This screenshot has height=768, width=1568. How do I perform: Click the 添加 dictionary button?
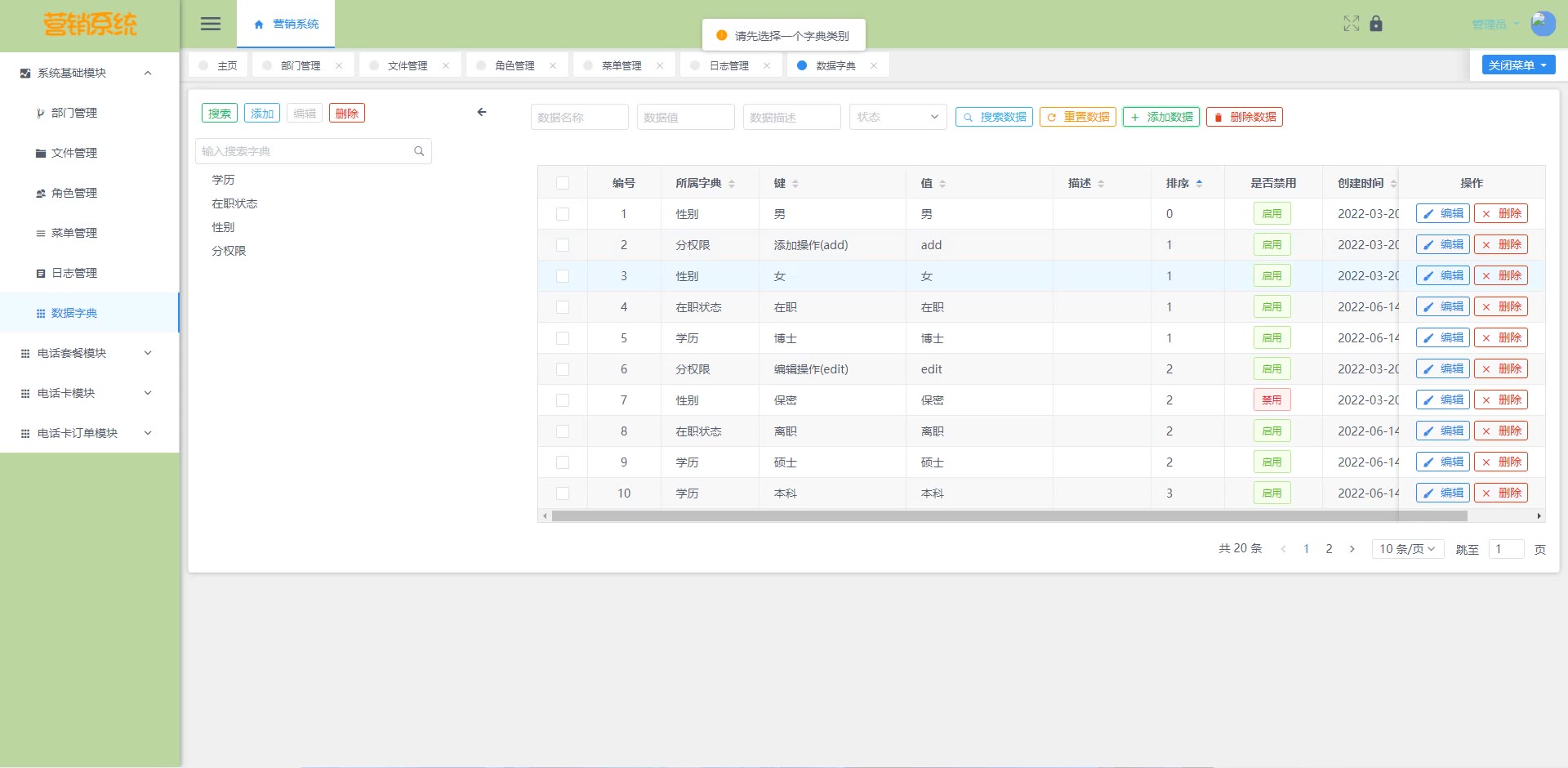coord(262,113)
